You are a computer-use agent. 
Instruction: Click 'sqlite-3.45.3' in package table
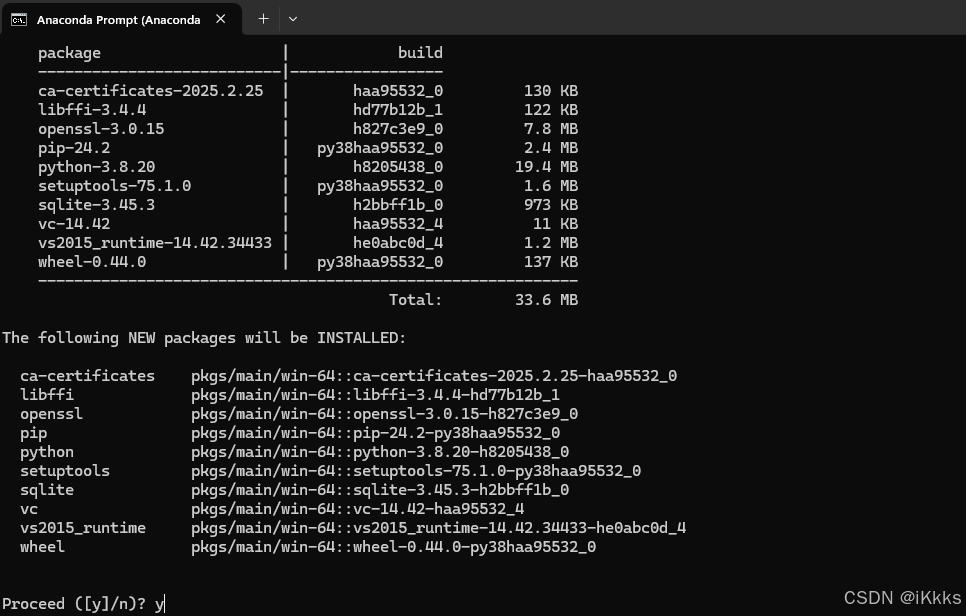point(96,205)
